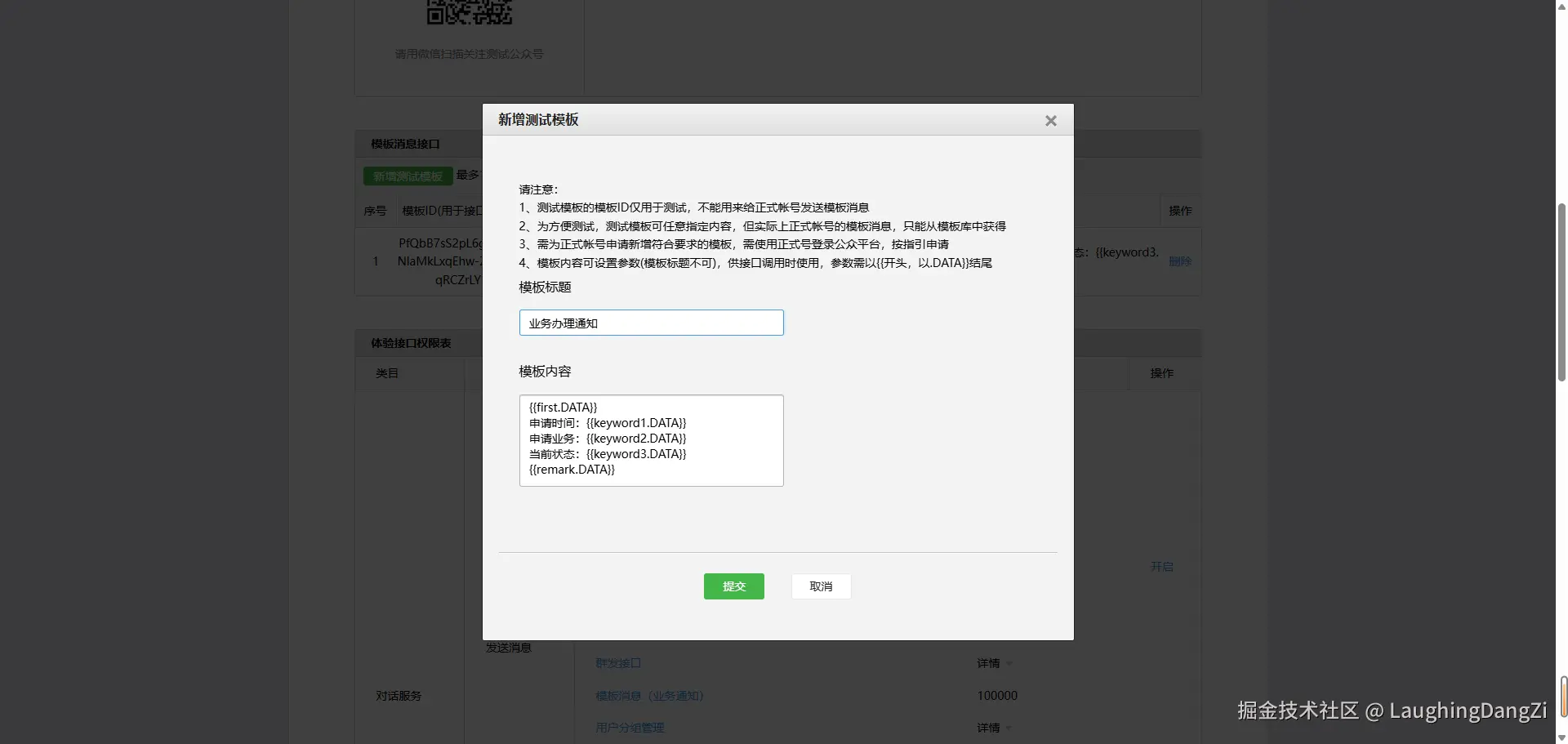Select note 1 about 模板ID仅用于测试

tap(694, 207)
